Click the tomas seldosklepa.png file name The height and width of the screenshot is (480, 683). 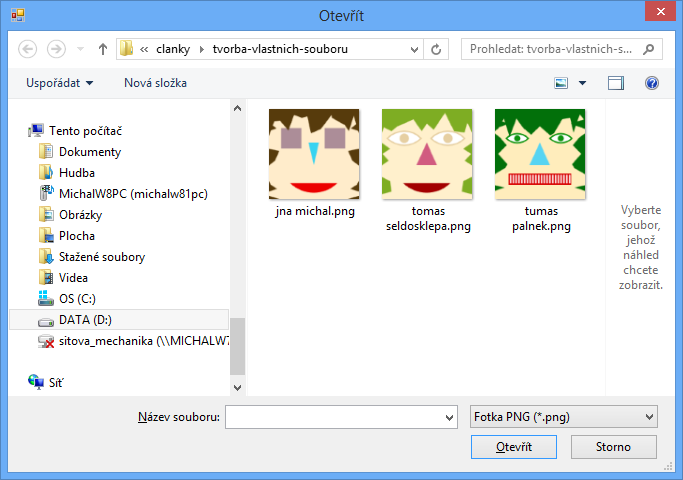(428, 219)
